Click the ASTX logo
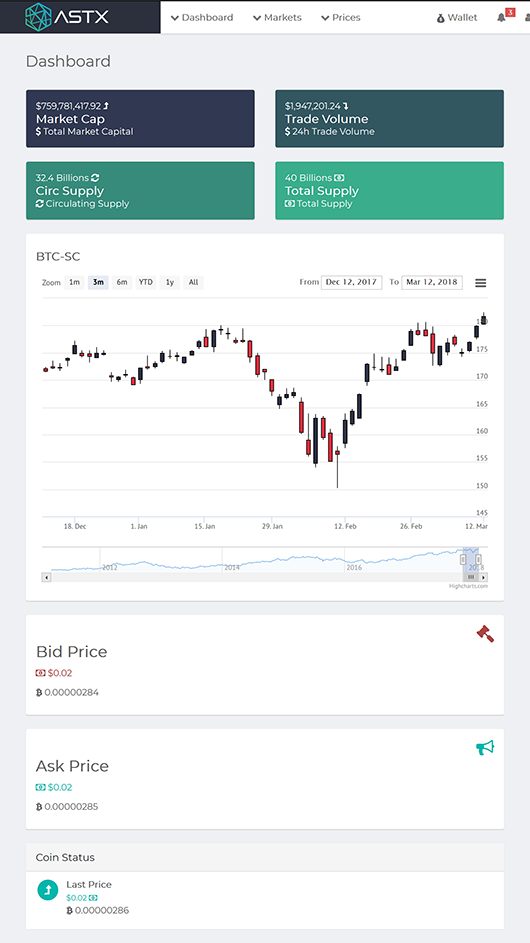Screen dimensions: 530x943 coord(67,17)
